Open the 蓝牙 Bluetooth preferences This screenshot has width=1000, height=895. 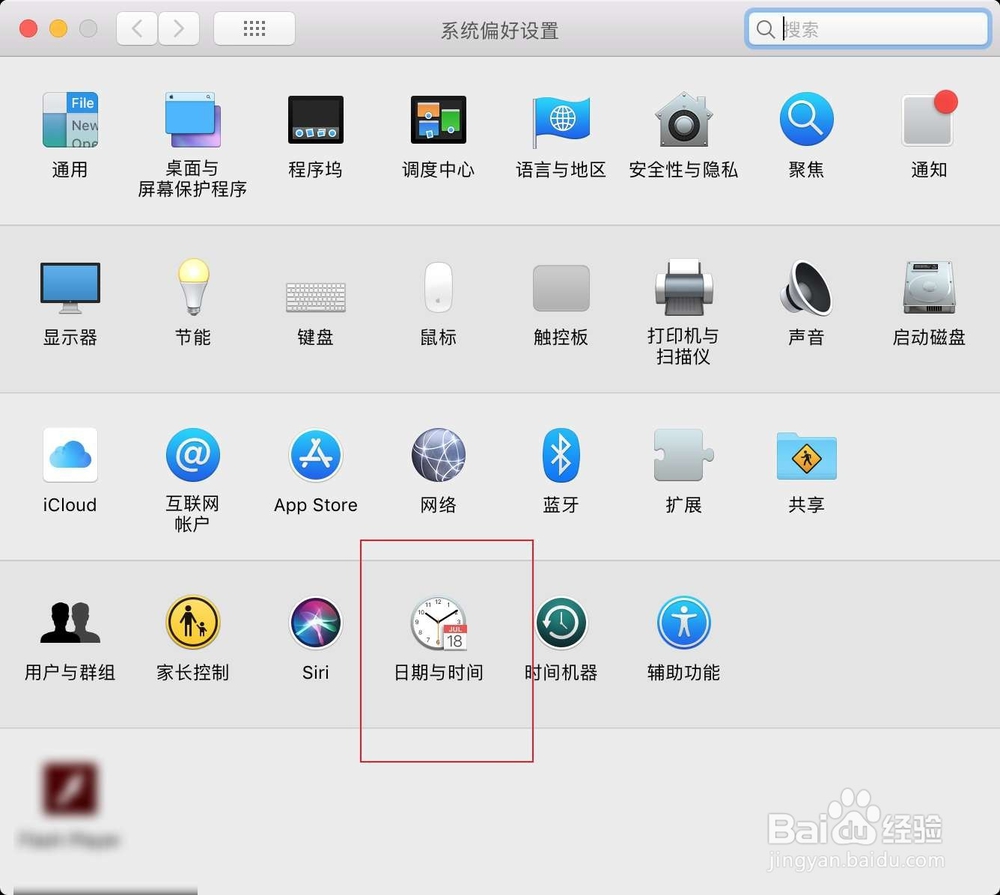[560, 455]
